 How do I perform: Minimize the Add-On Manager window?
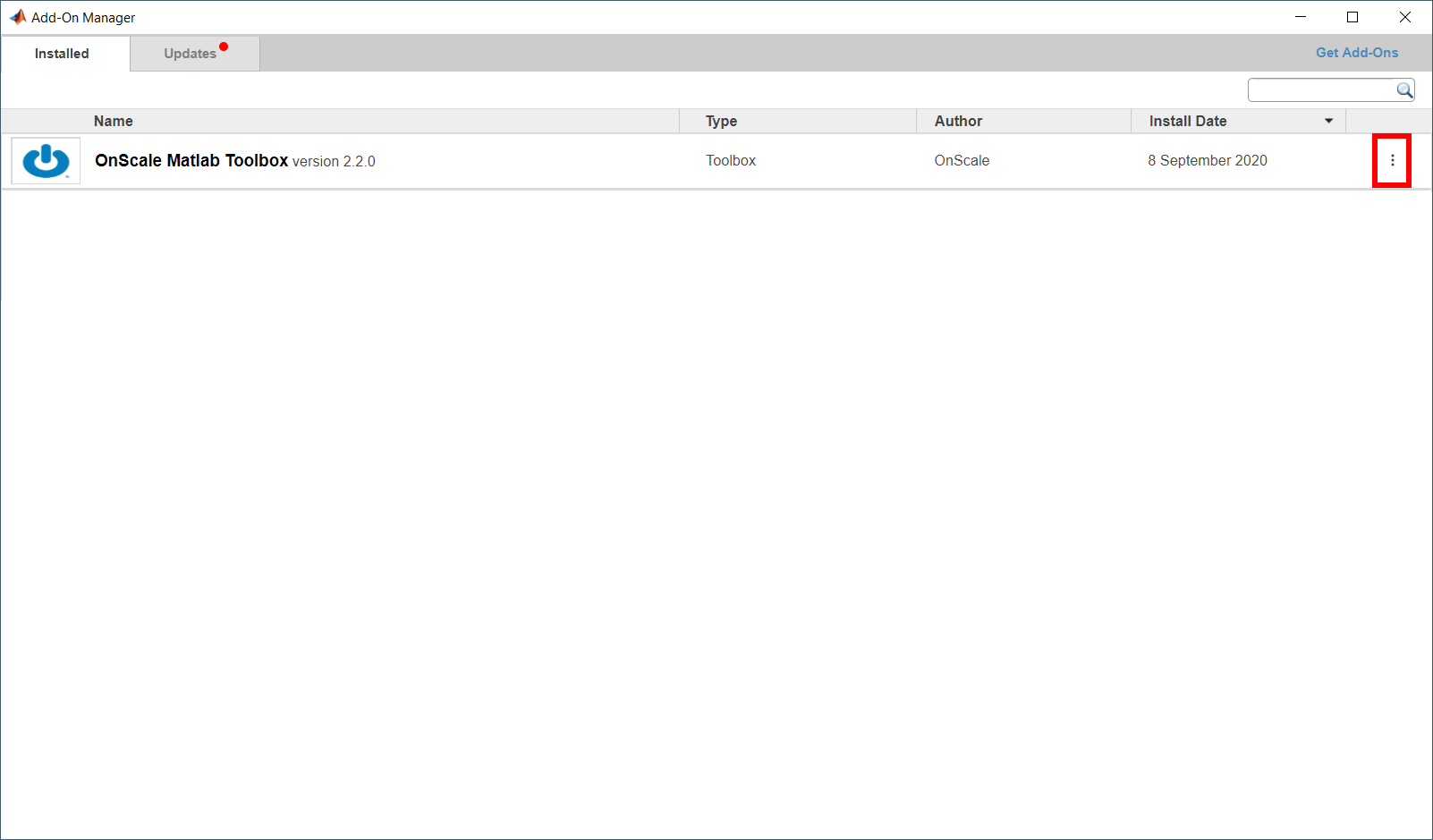1301,17
